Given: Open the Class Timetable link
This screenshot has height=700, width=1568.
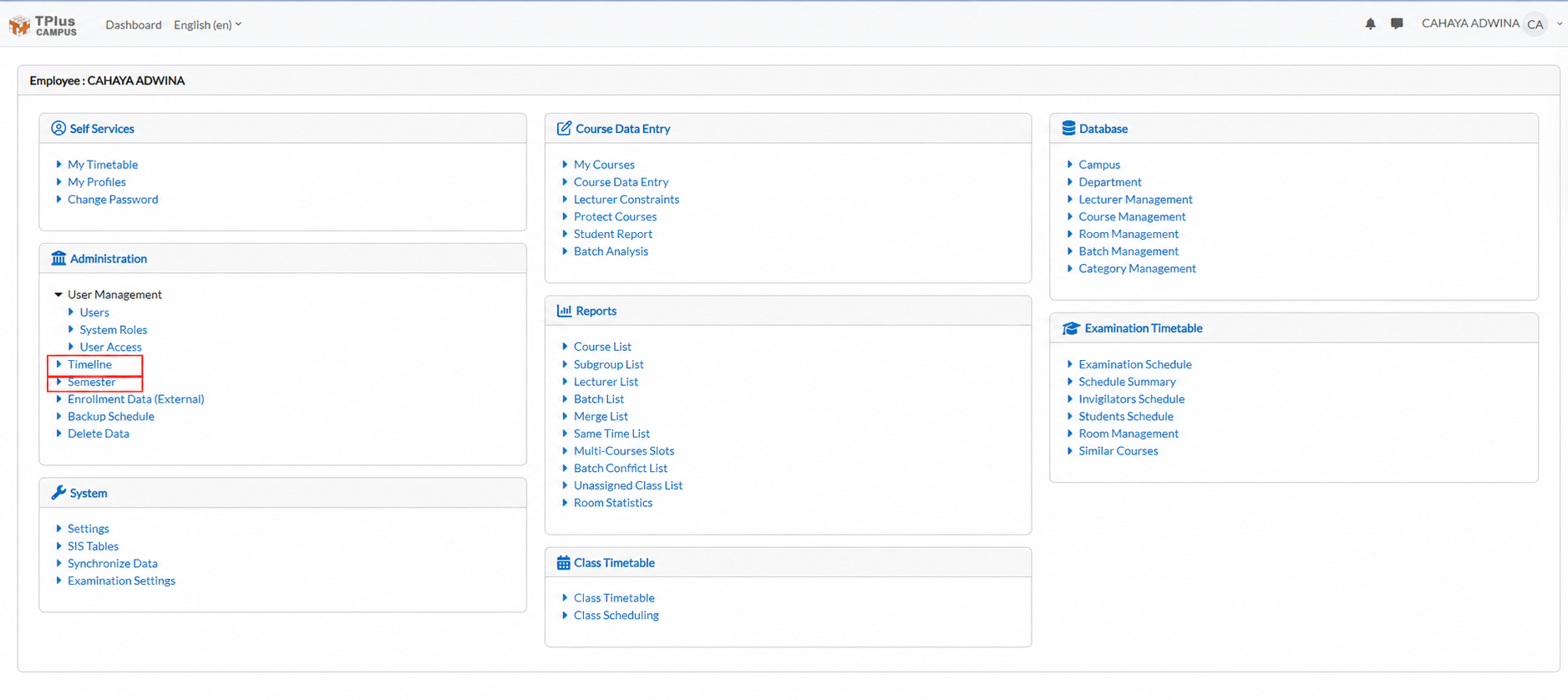Looking at the screenshot, I should (614, 598).
